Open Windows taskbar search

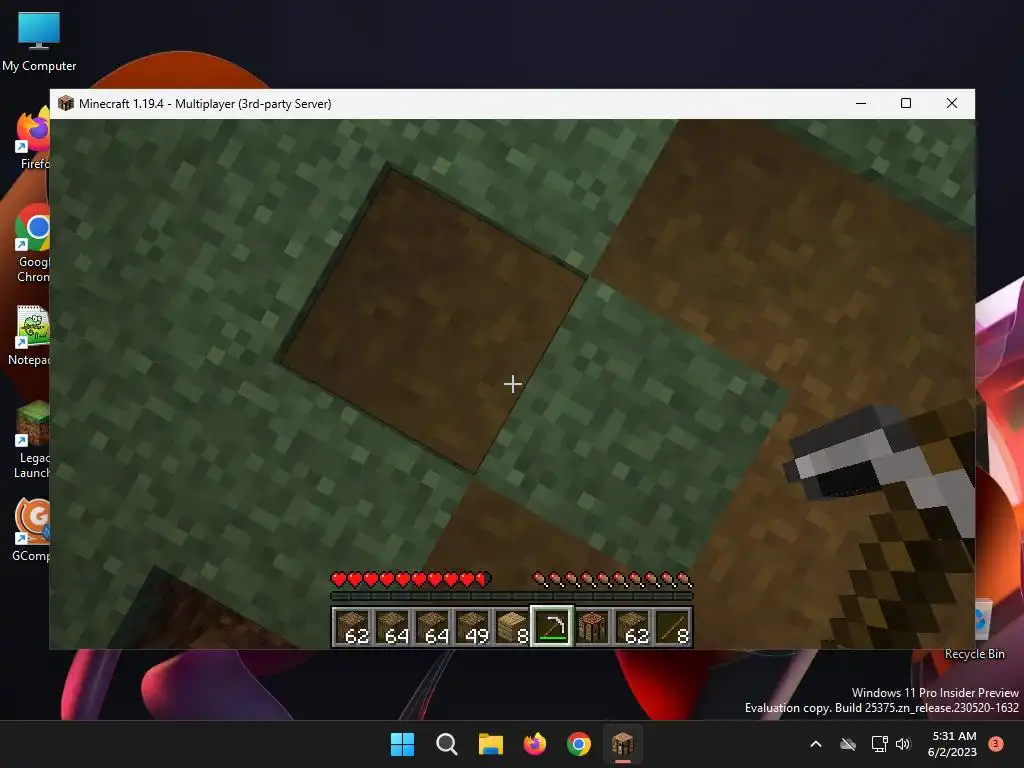point(447,744)
